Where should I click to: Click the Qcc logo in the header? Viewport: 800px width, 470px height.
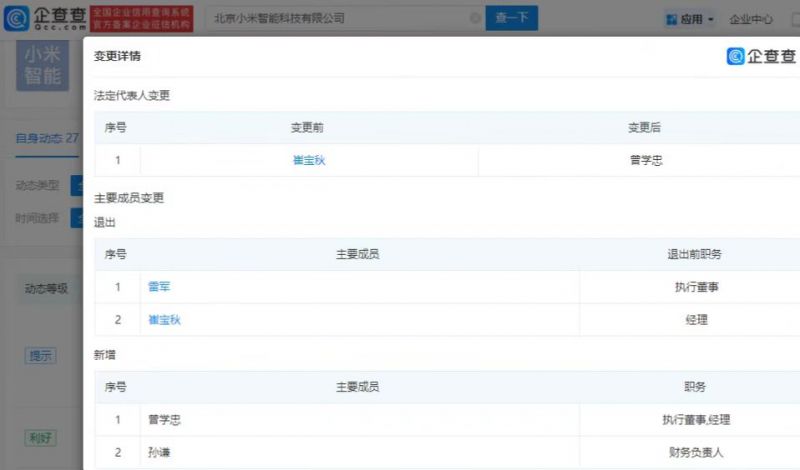tap(45, 18)
